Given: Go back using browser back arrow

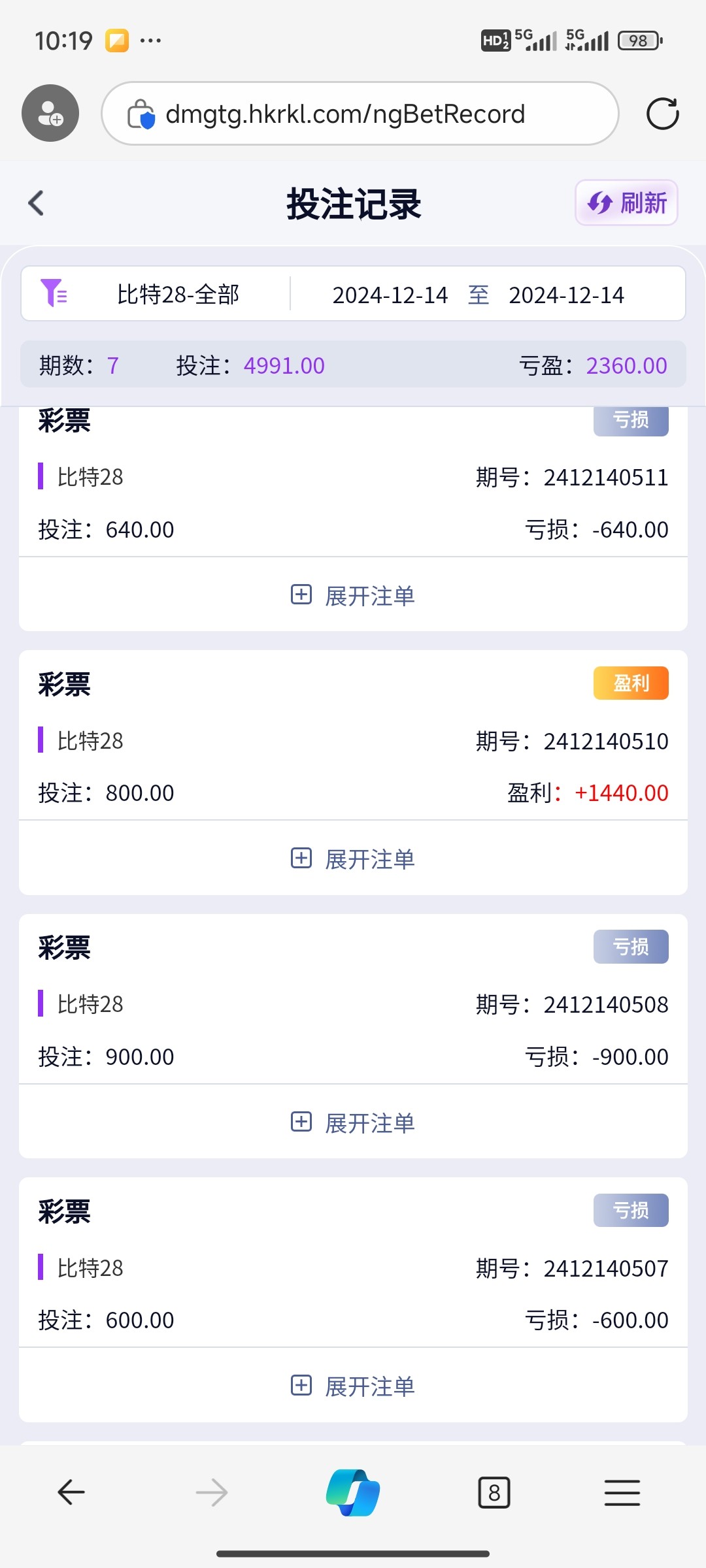Looking at the screenshot, I should tap(71, 1492).
